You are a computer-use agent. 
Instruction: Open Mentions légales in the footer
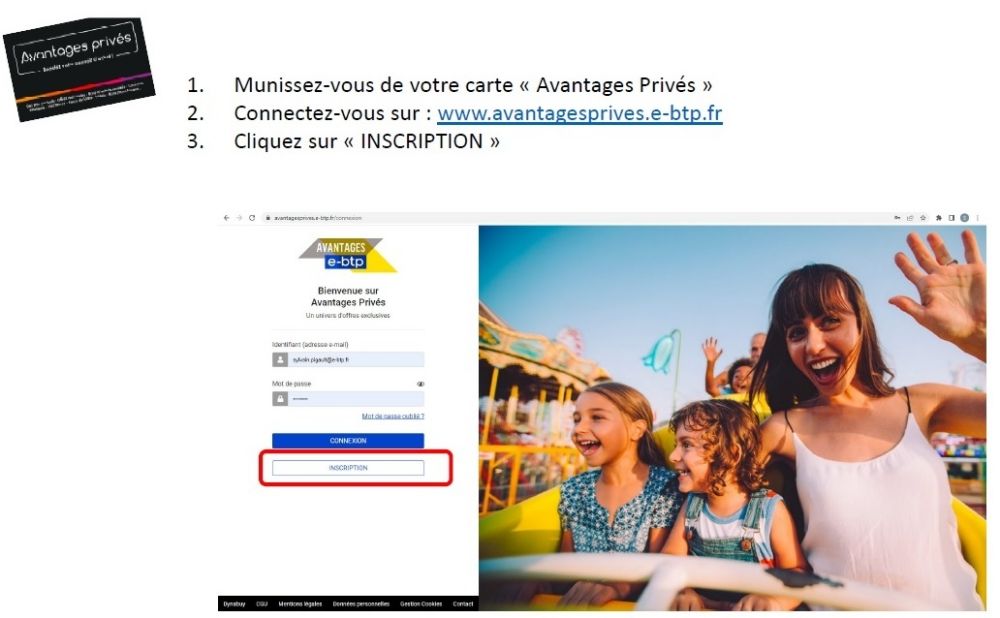click(x=300, y=604)
